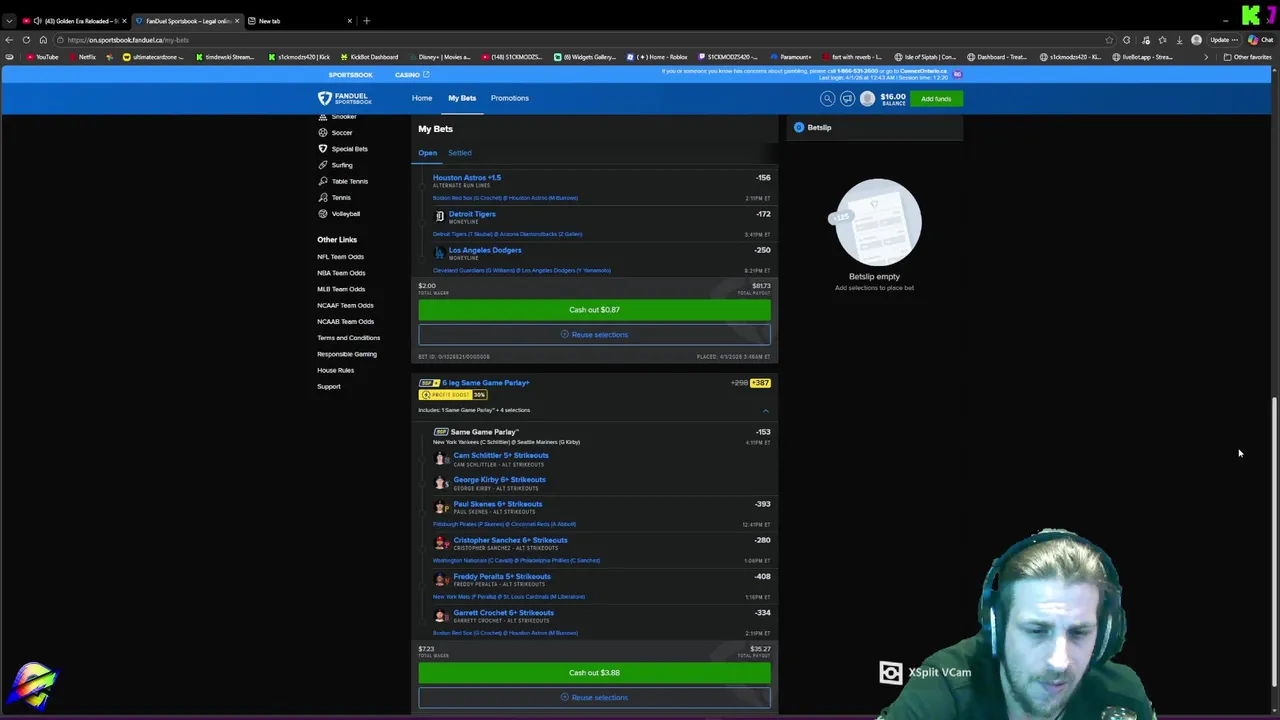Click the Los Angeles Dodgers team logo
Screen dimensions: 1280x720
[x=439, y=252]
